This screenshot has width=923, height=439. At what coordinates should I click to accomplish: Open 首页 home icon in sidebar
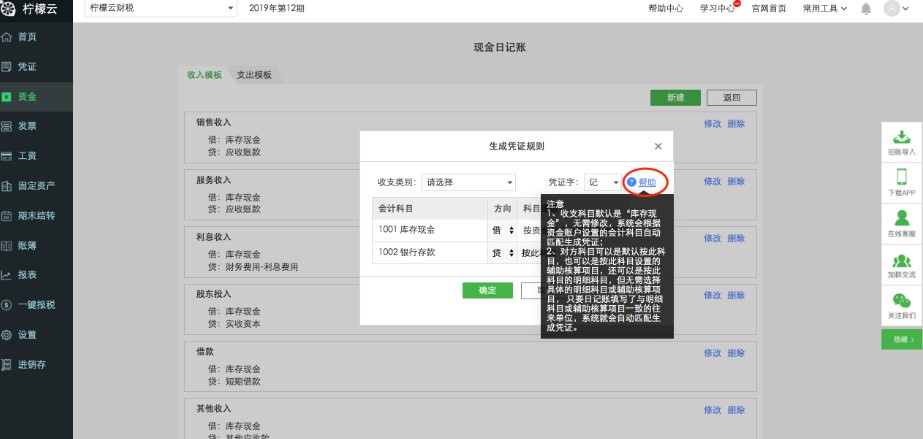[6, 37]
